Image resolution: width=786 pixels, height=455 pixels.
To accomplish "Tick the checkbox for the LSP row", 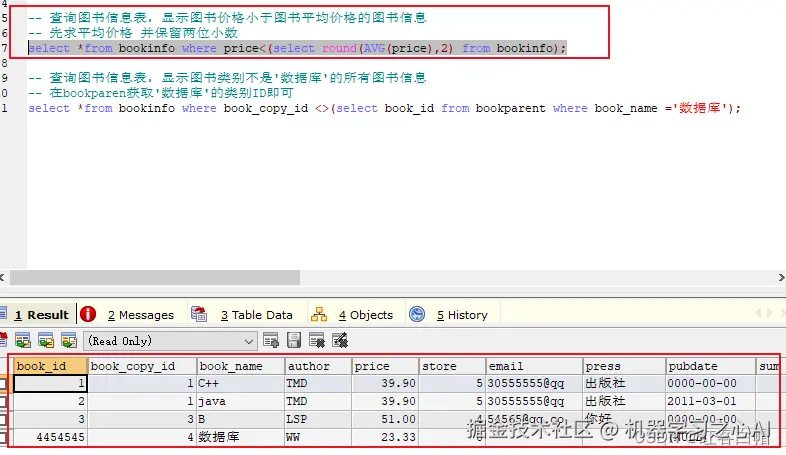I will [3, 419].
